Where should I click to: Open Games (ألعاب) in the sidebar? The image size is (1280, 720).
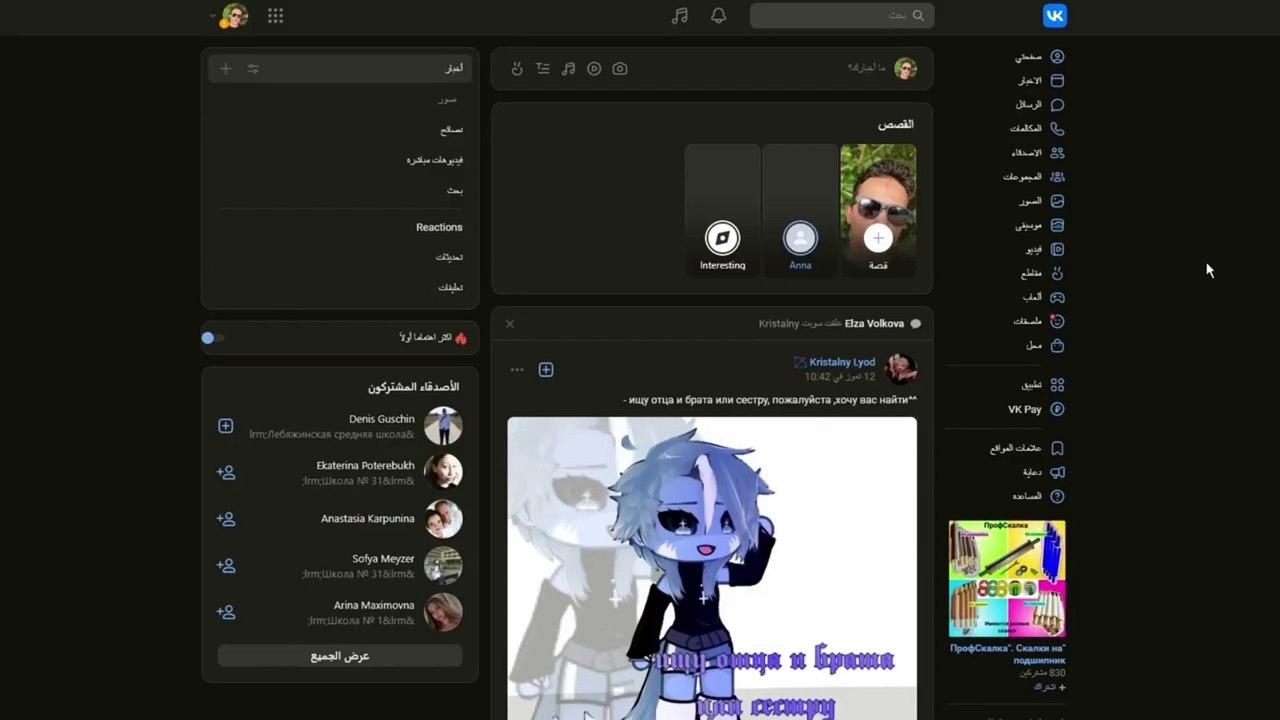[1042, 297]
